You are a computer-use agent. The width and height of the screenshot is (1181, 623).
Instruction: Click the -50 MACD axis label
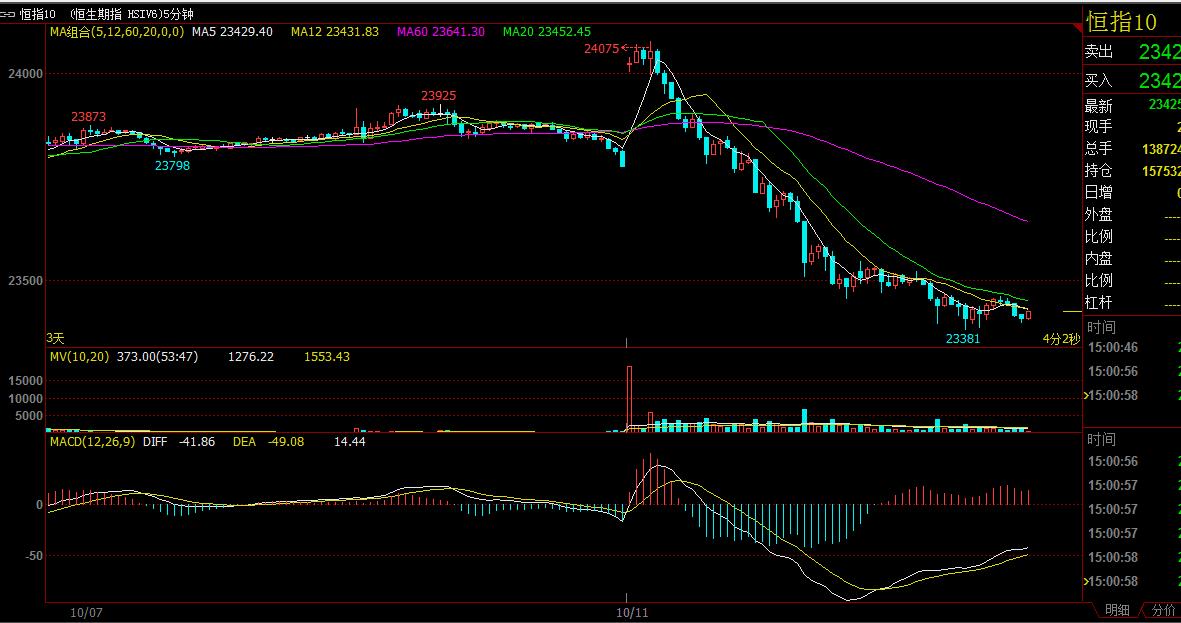point(32,556)
